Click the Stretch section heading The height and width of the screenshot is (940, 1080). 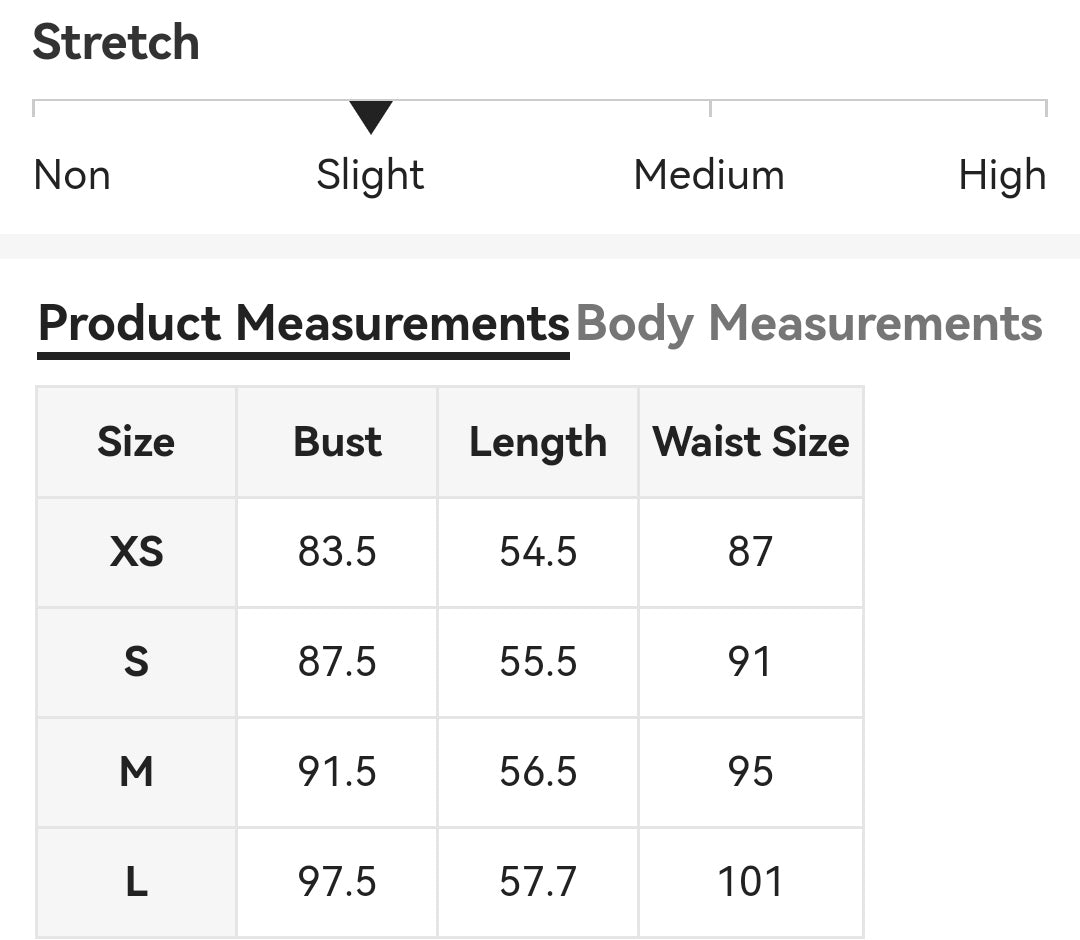[116, 42]
